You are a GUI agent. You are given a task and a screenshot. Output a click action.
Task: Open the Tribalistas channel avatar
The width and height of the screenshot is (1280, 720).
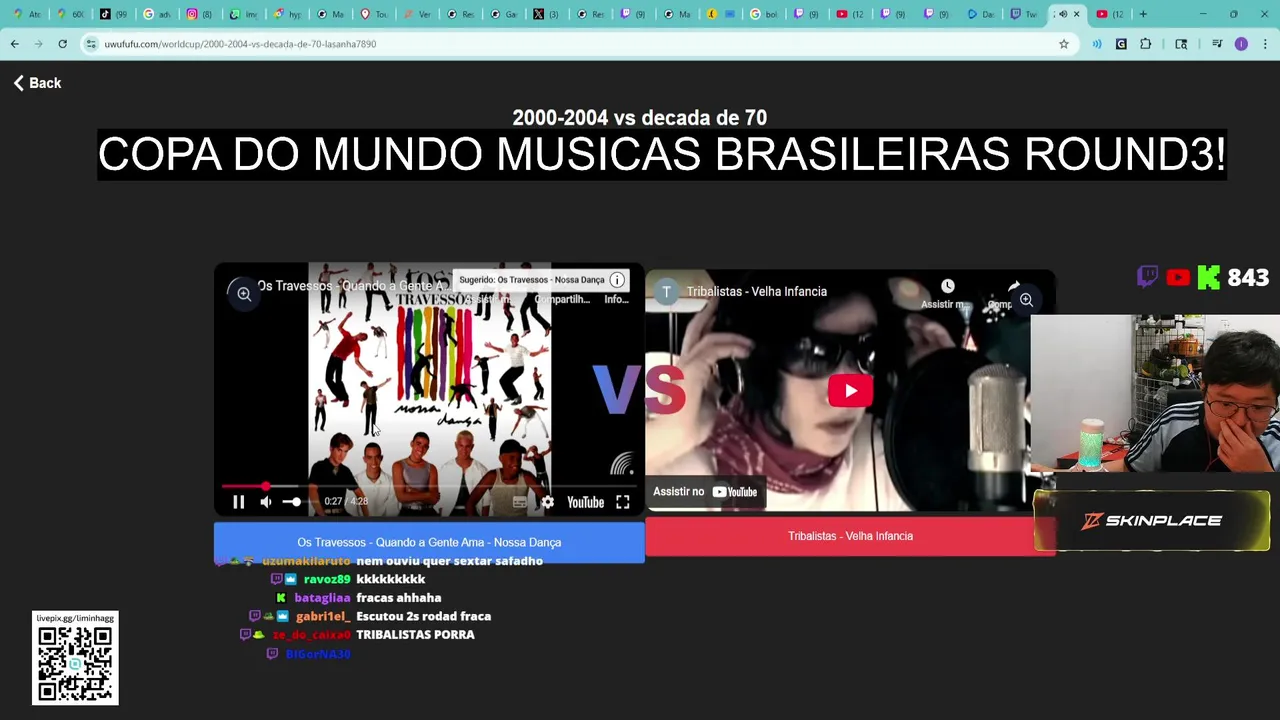click(x=667, y=291)
